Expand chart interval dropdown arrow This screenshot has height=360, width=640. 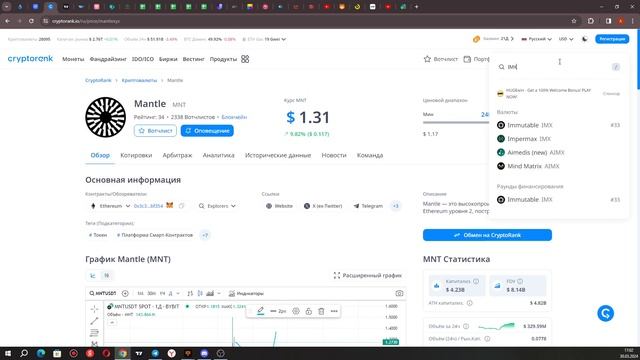click(178, 293)
